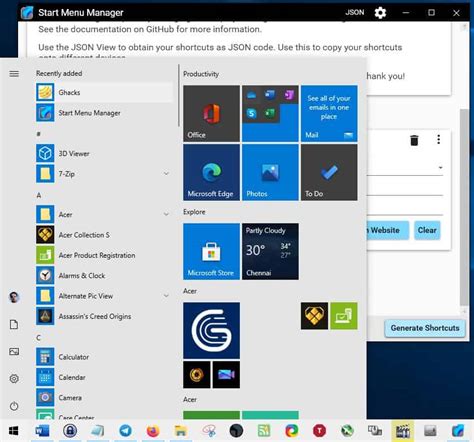Click the small video camera tile under Acer

(226, 375)
